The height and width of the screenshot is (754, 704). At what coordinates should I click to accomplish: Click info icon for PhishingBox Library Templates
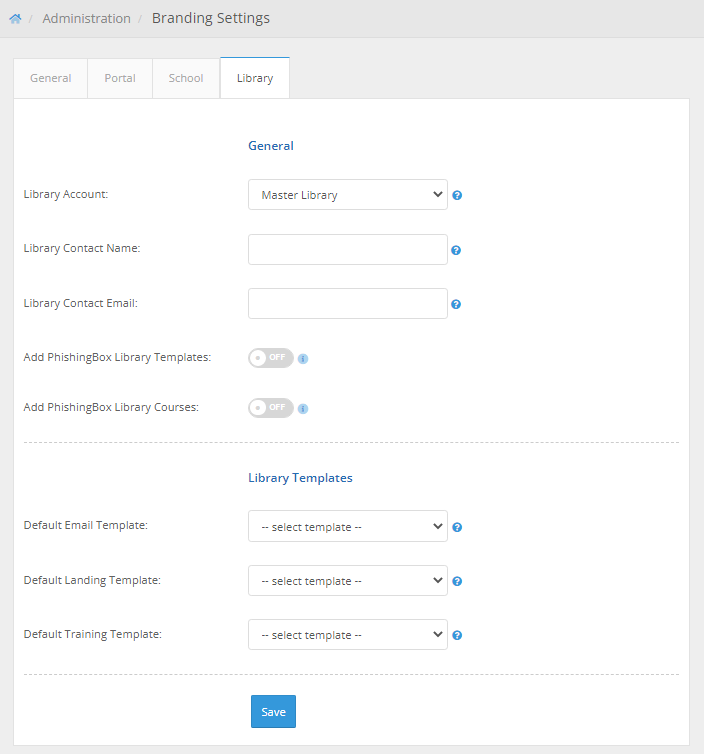coord(303,358)
